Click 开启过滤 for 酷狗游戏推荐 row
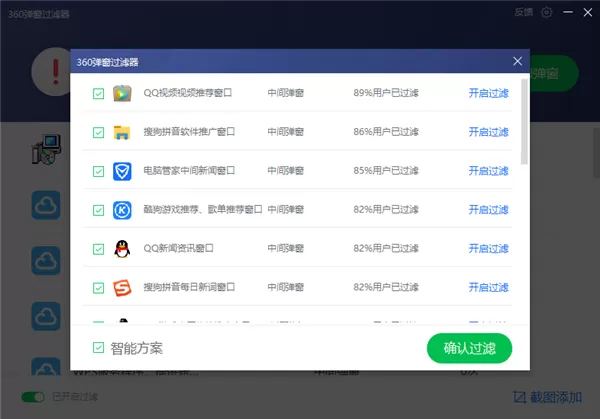This screenshot has height=419, width=600. [489, 210]
